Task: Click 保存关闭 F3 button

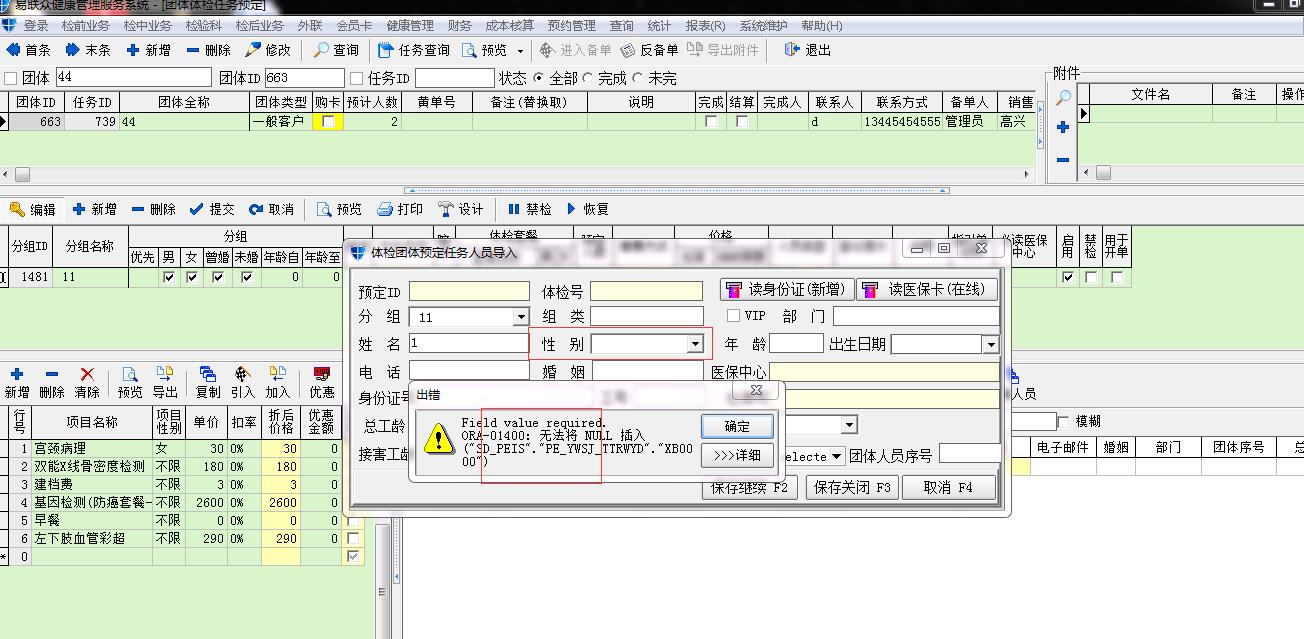Action: [x=853, y=488]
